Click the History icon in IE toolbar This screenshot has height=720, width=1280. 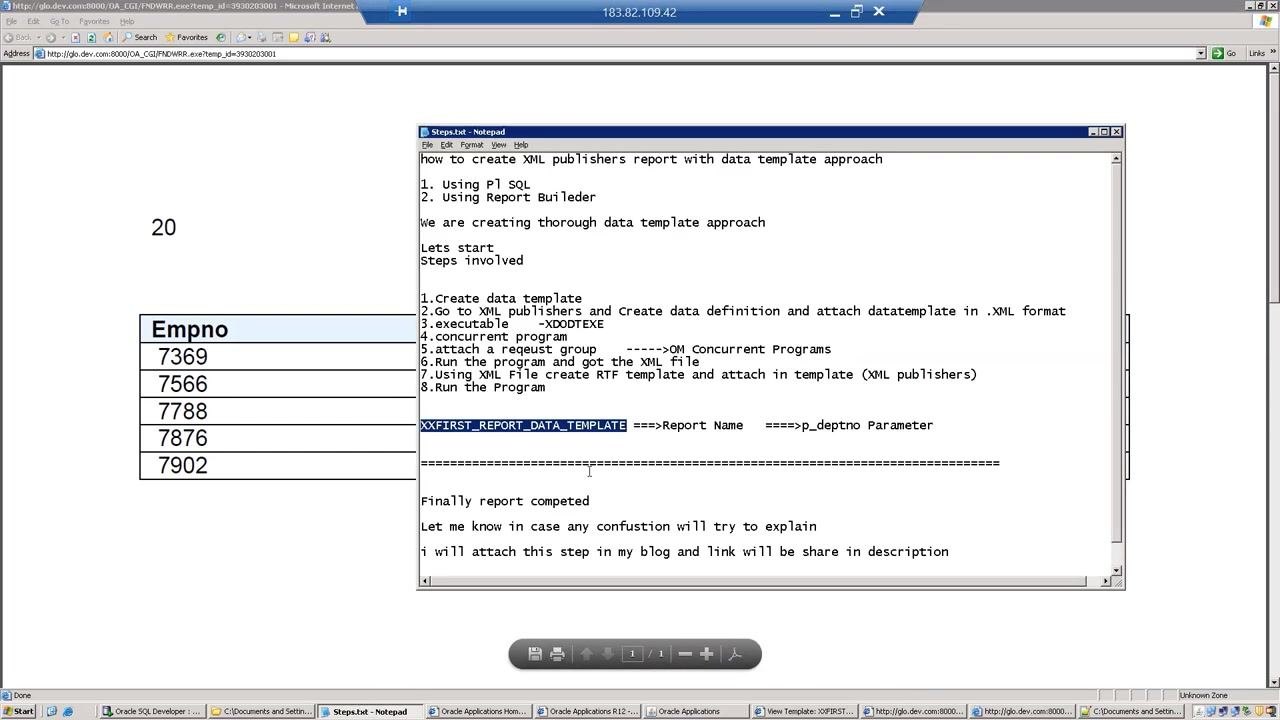(221, 37)
